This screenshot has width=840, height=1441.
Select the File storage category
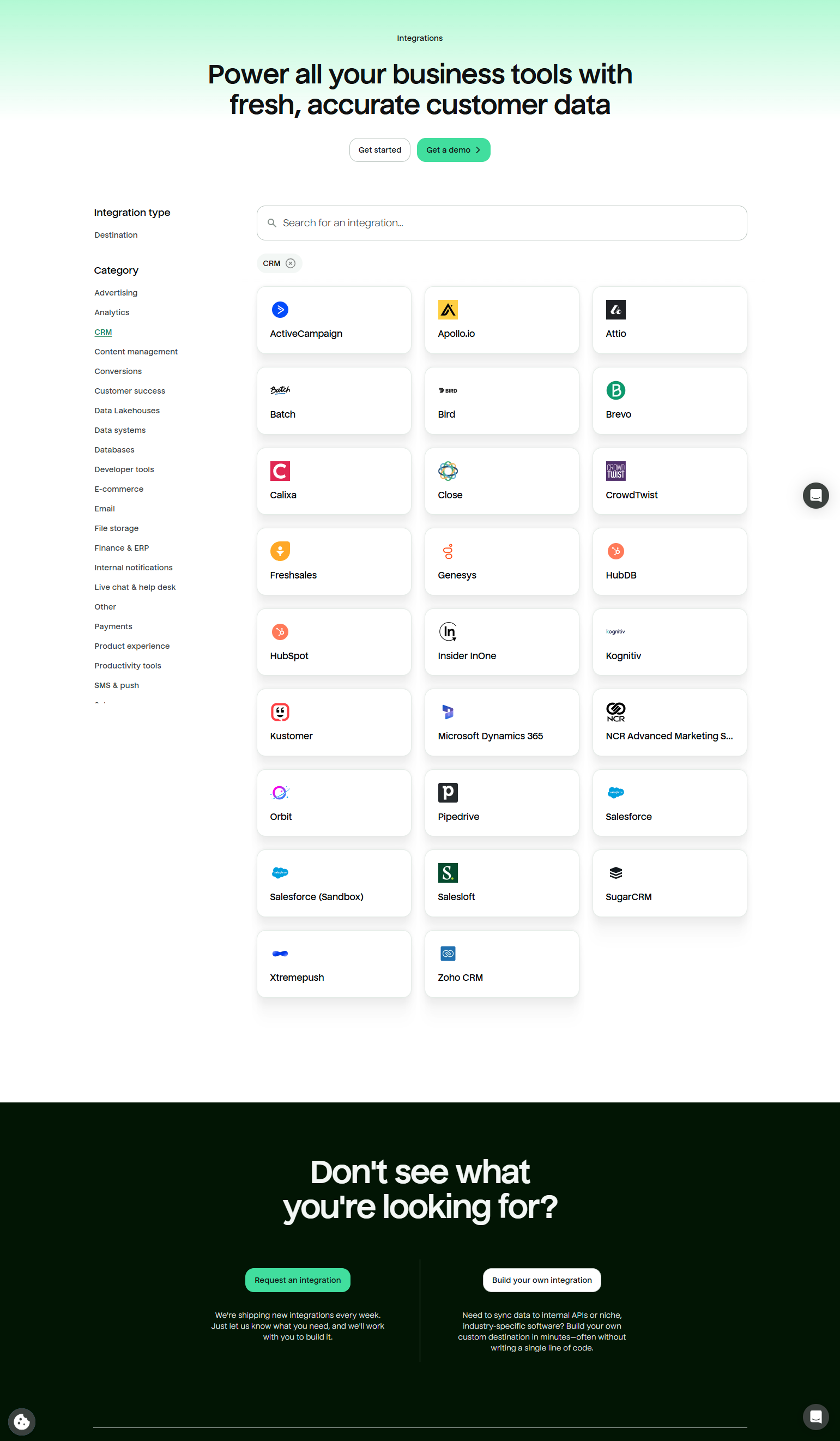click(x=117, y=528)
